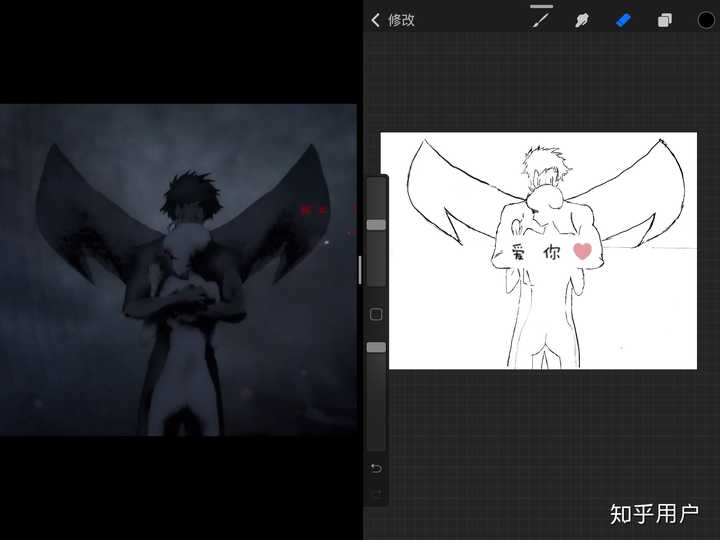Select the Brush tool
Viewport: 720px width, 540px height.
[541, 20]
